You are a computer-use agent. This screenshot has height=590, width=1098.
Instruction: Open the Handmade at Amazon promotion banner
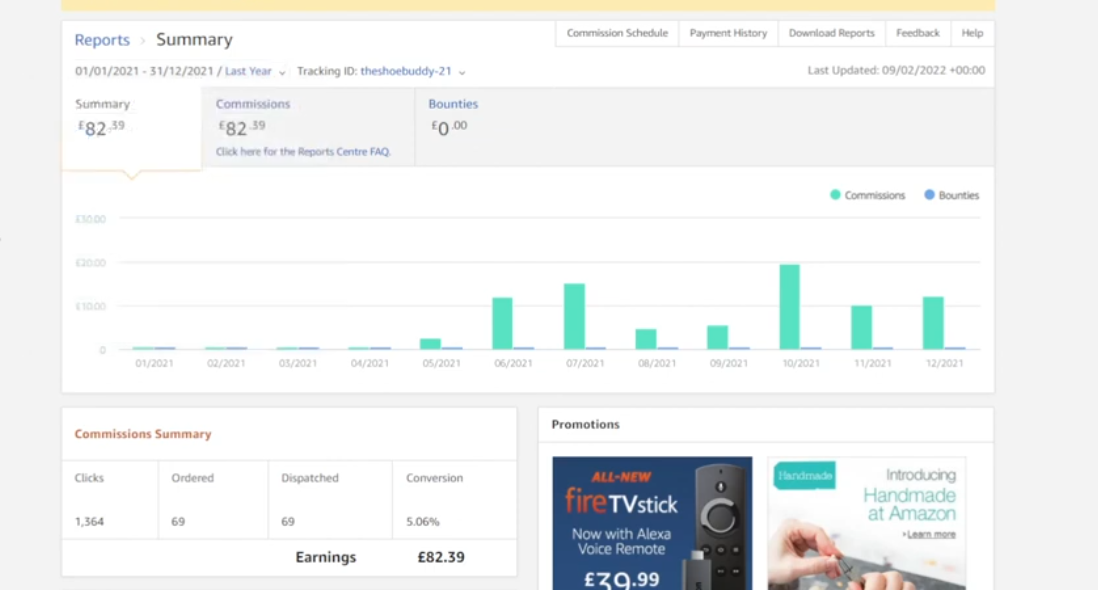(x=867, y=524)
